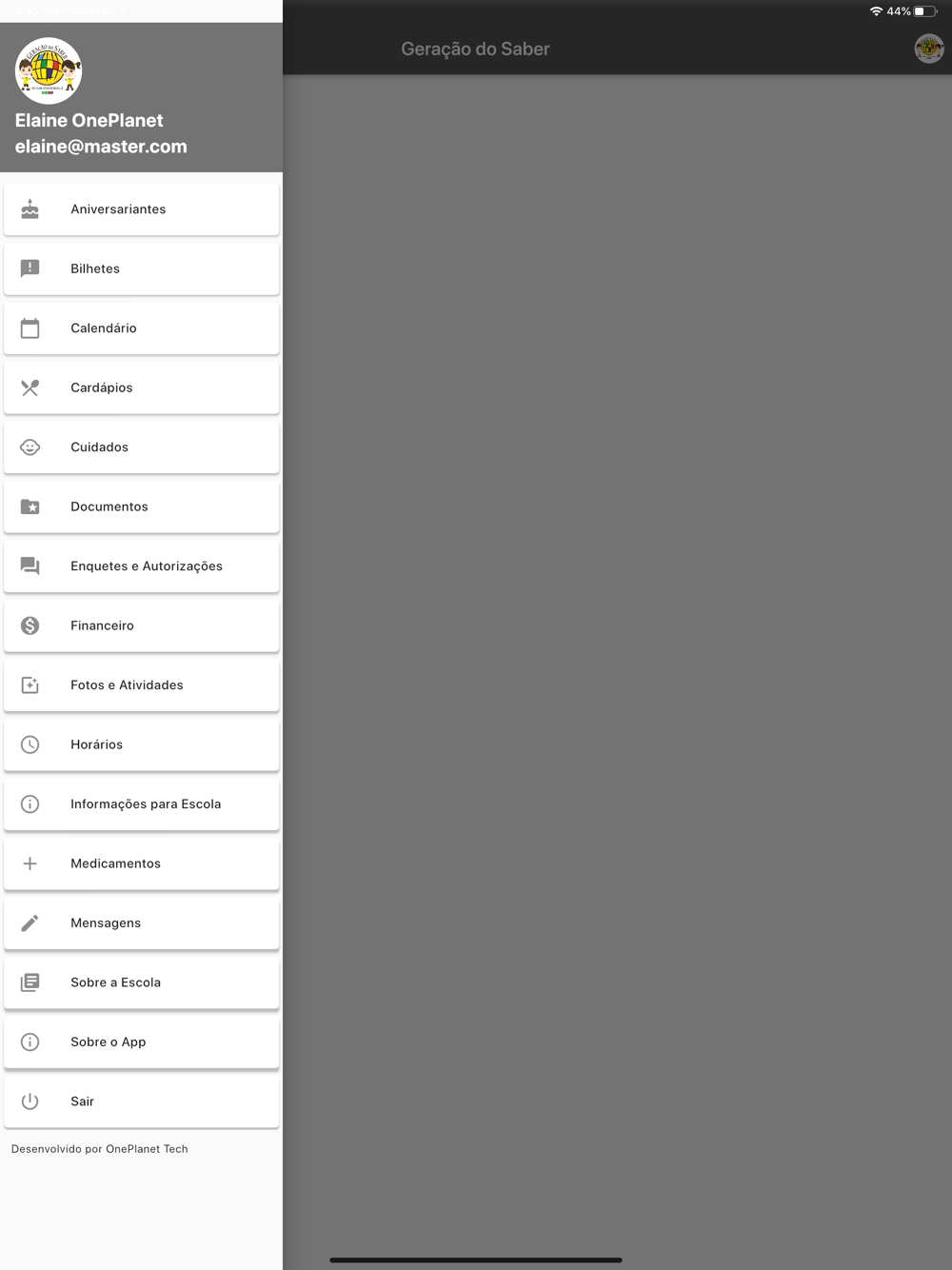Click the school logo avatar in drawer header
The width and height of the screenshot is (952, 1270).
tap(49, 70)
